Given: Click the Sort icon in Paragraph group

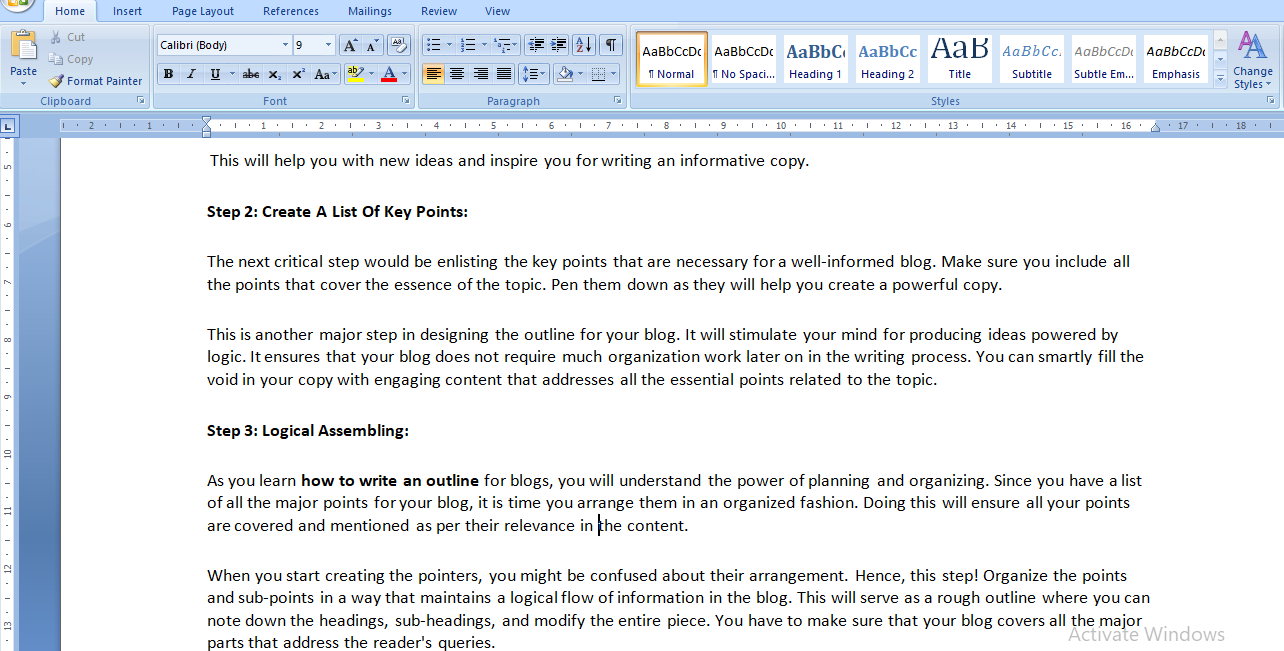Looking at the screenshot, I should point(581,45).
